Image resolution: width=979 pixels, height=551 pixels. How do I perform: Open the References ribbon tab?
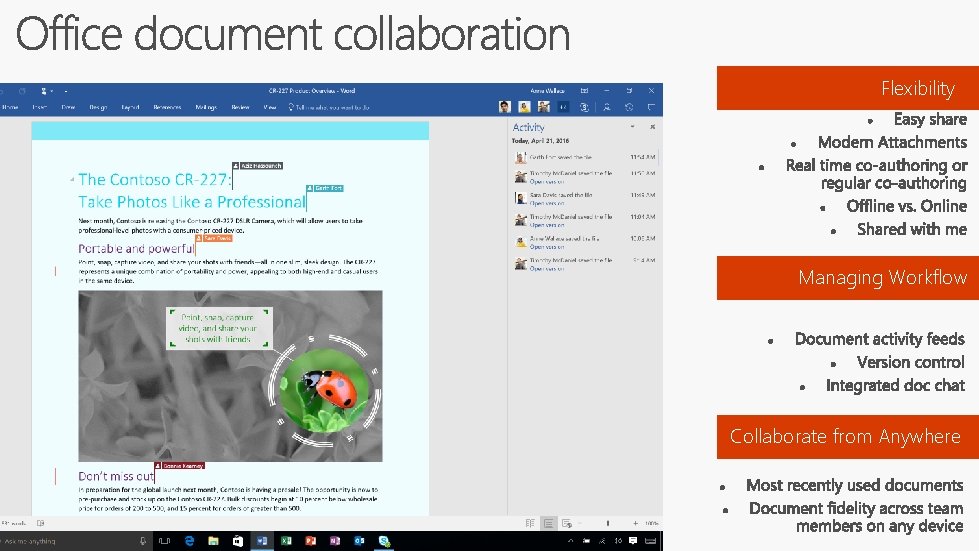[167, 107]
